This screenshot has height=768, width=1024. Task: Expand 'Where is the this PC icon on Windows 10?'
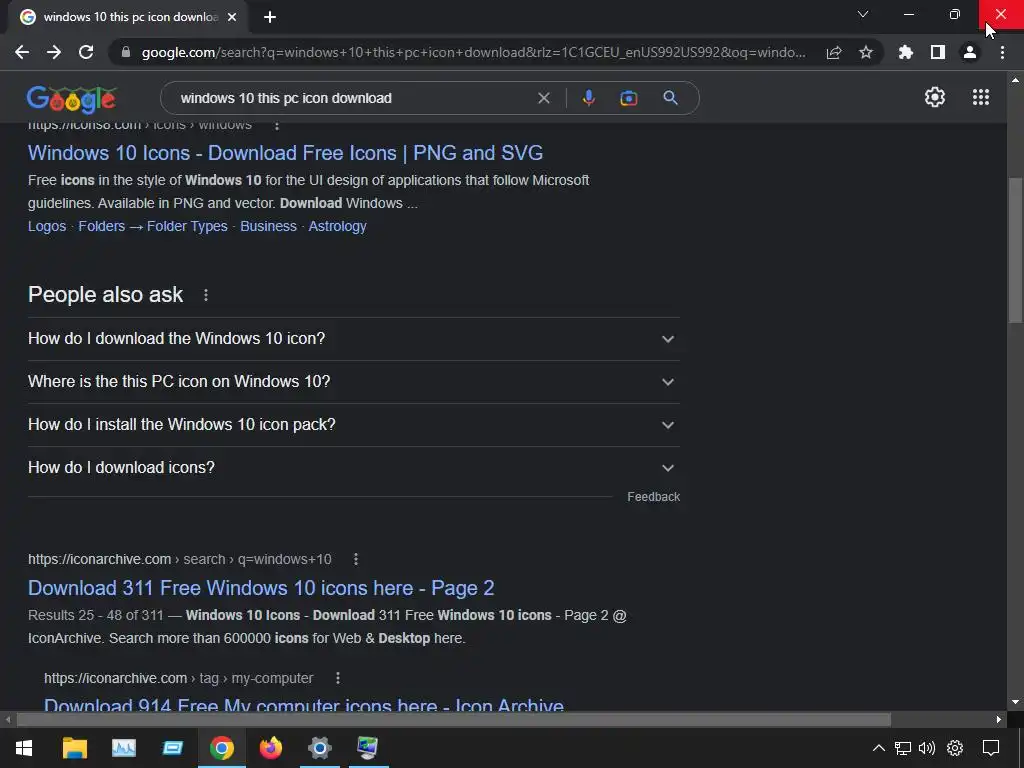click(353, 382)
